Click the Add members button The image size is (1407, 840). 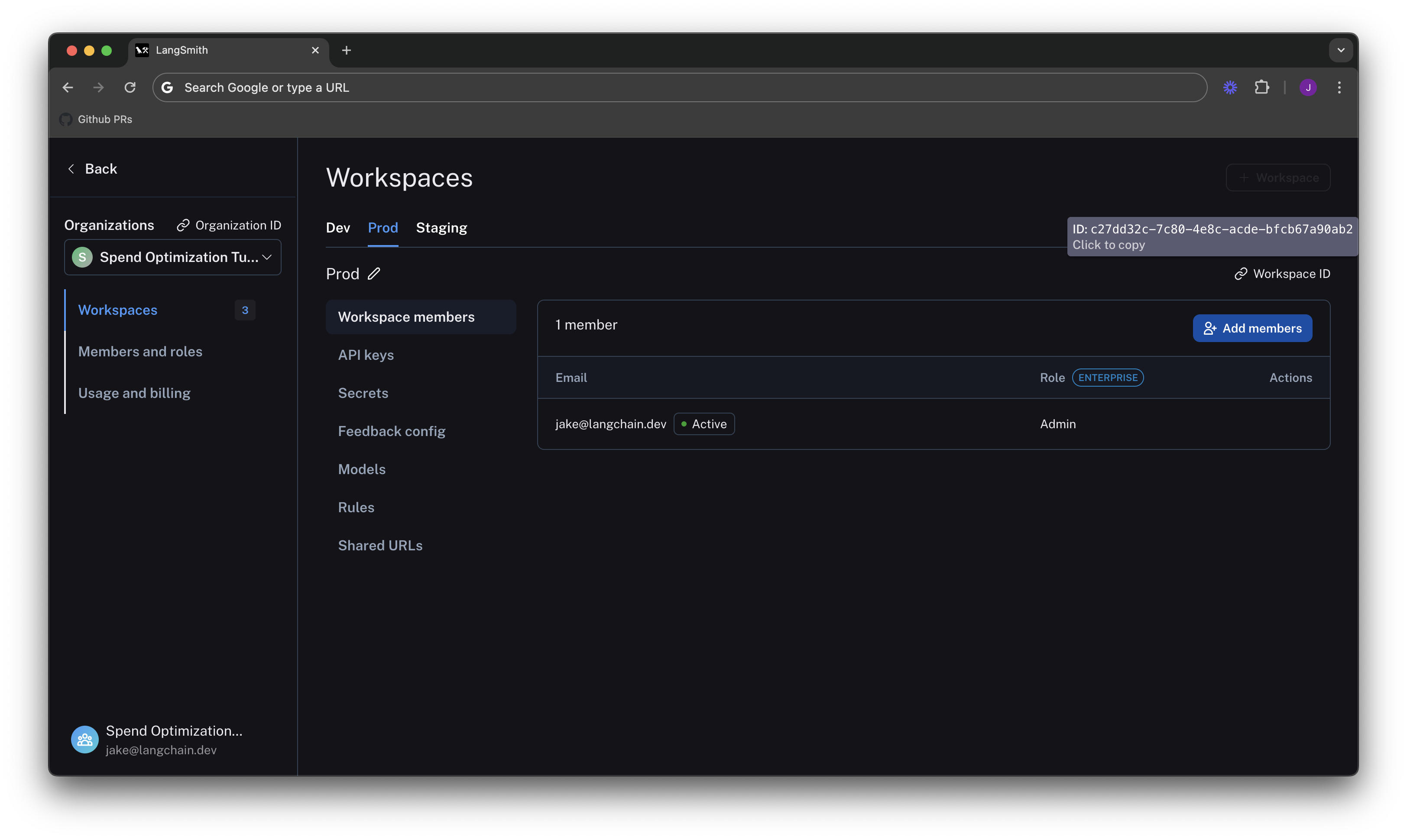pos(1252,328)
